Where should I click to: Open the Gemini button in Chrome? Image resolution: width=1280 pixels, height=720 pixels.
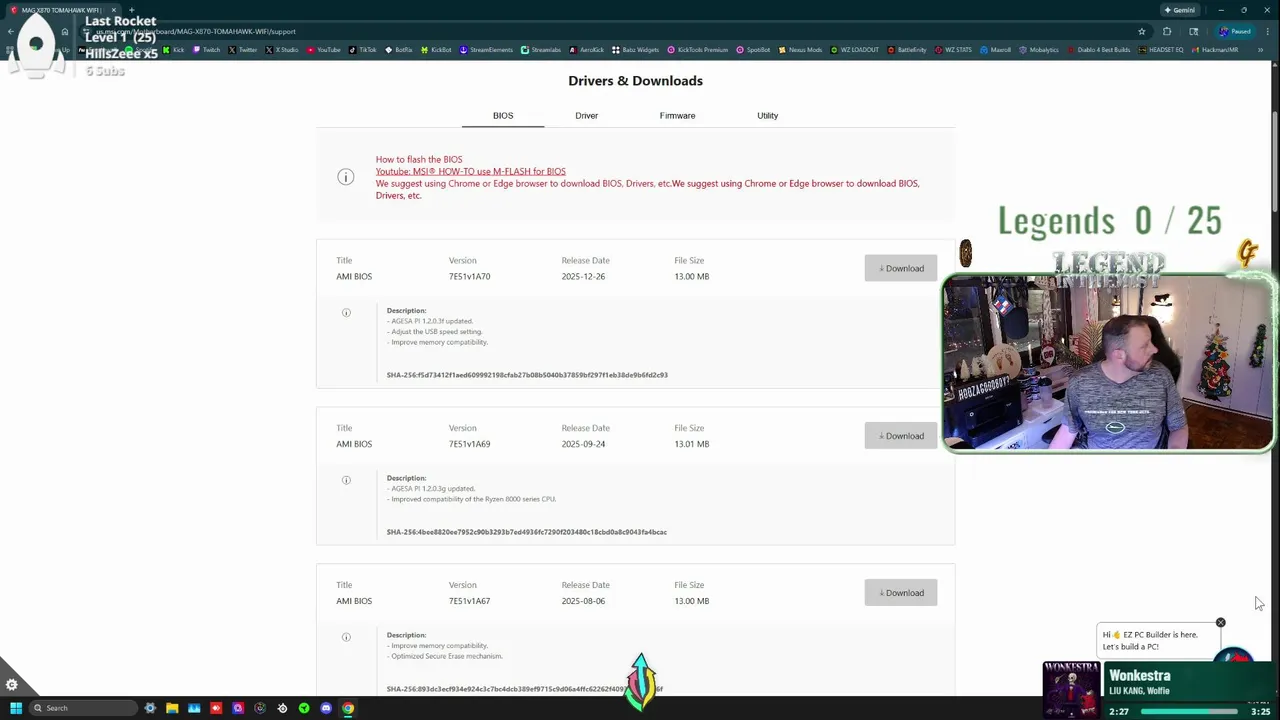point(1179,10)
